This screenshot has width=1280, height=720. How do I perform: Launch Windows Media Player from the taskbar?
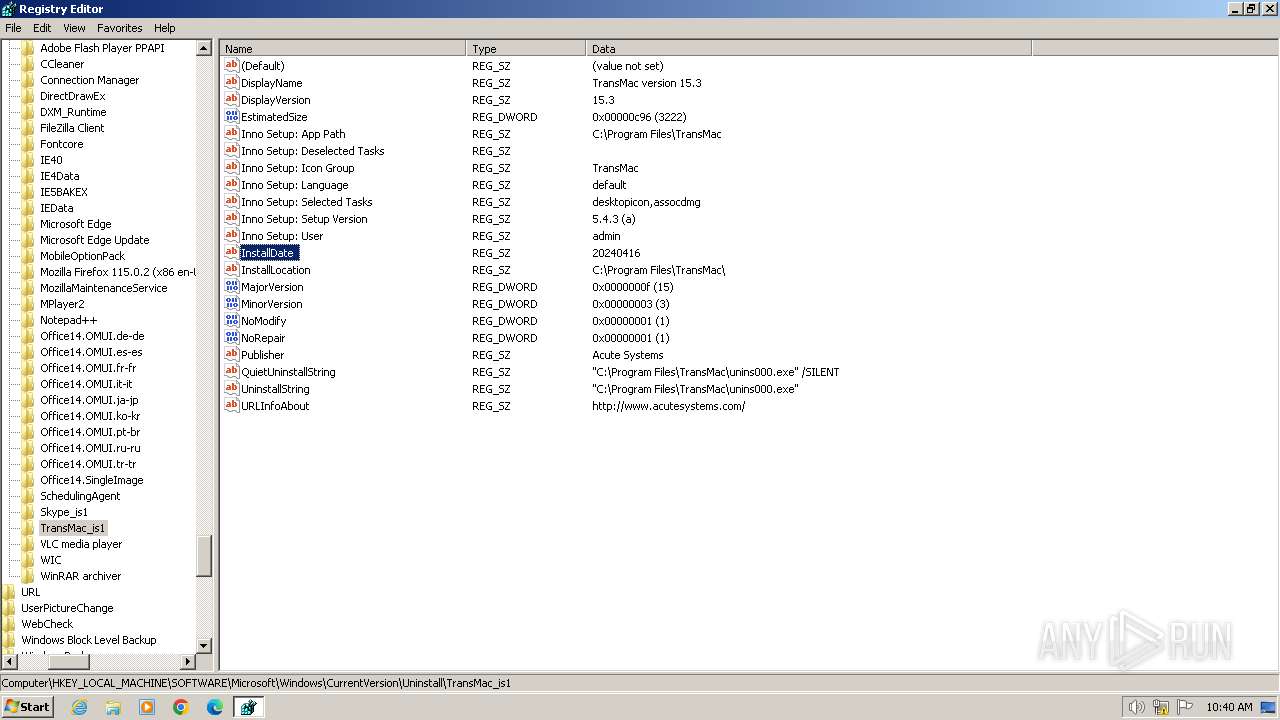tap(147, 707)
